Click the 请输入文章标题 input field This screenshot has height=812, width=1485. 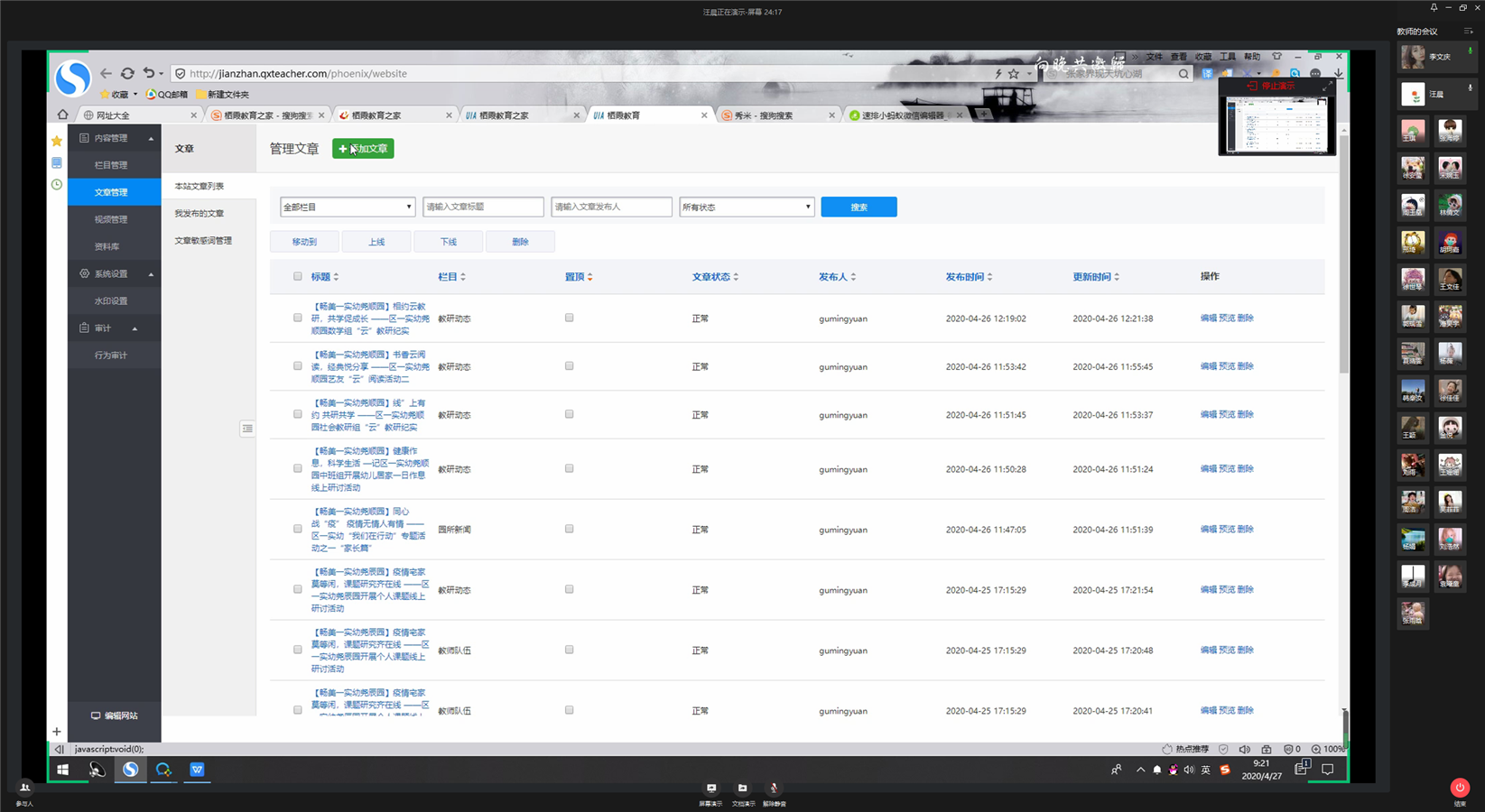click(x=483, y=208)
